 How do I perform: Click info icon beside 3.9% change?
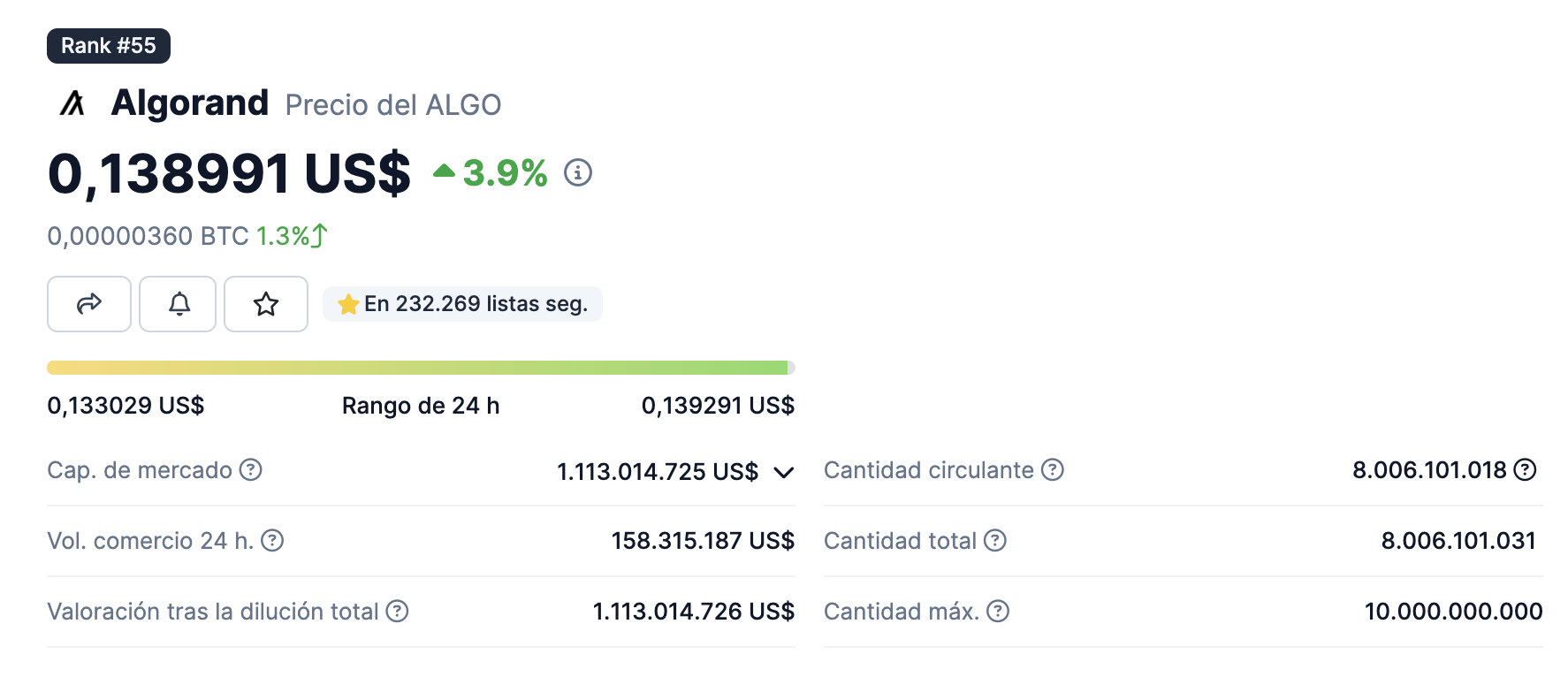578,172
